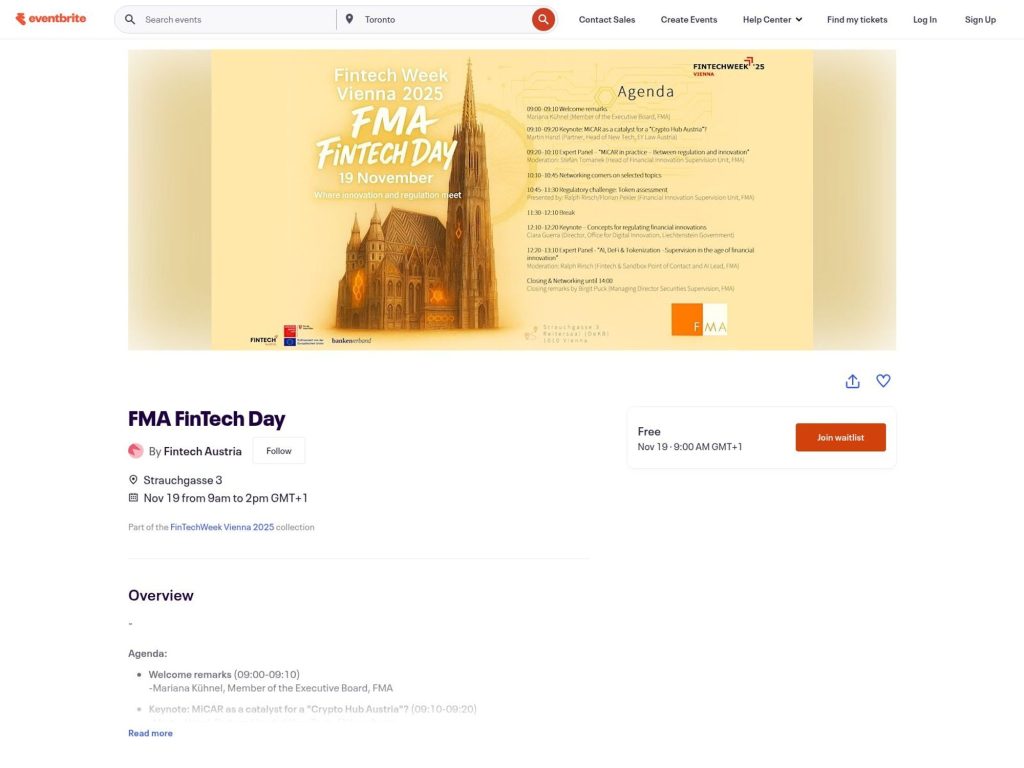Click the Fintech Austria organizer avatar

[x=136, y=450]
